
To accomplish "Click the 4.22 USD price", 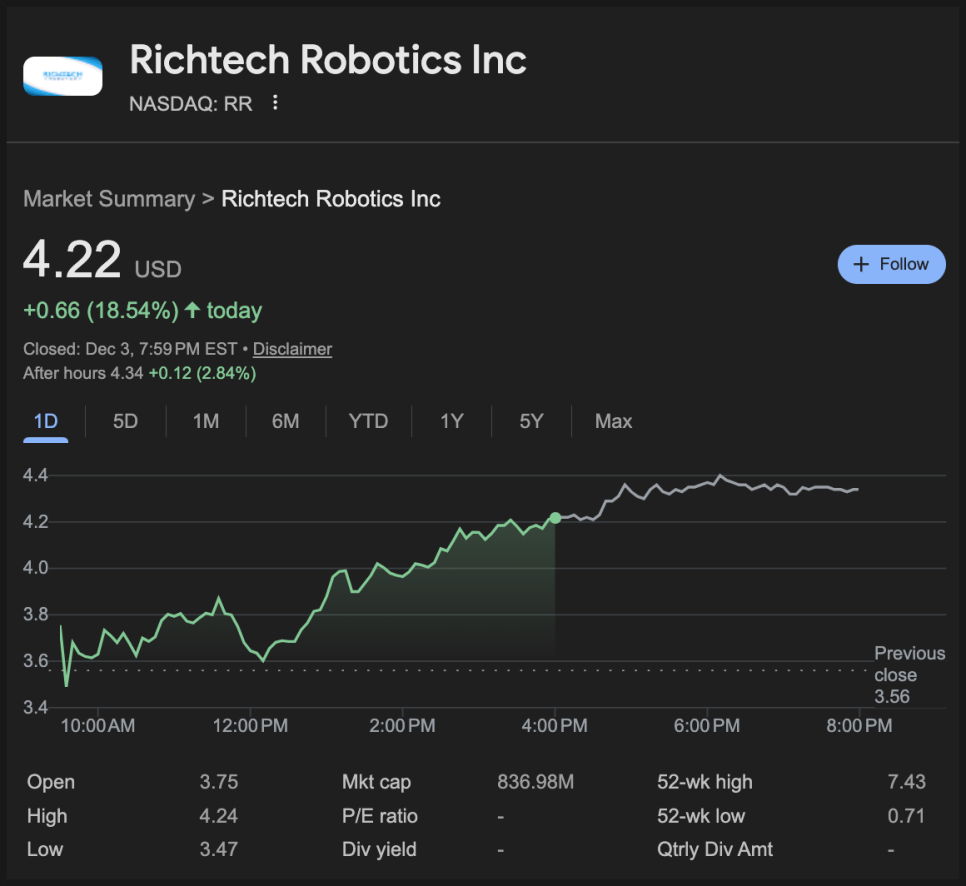I will [73, 259].
